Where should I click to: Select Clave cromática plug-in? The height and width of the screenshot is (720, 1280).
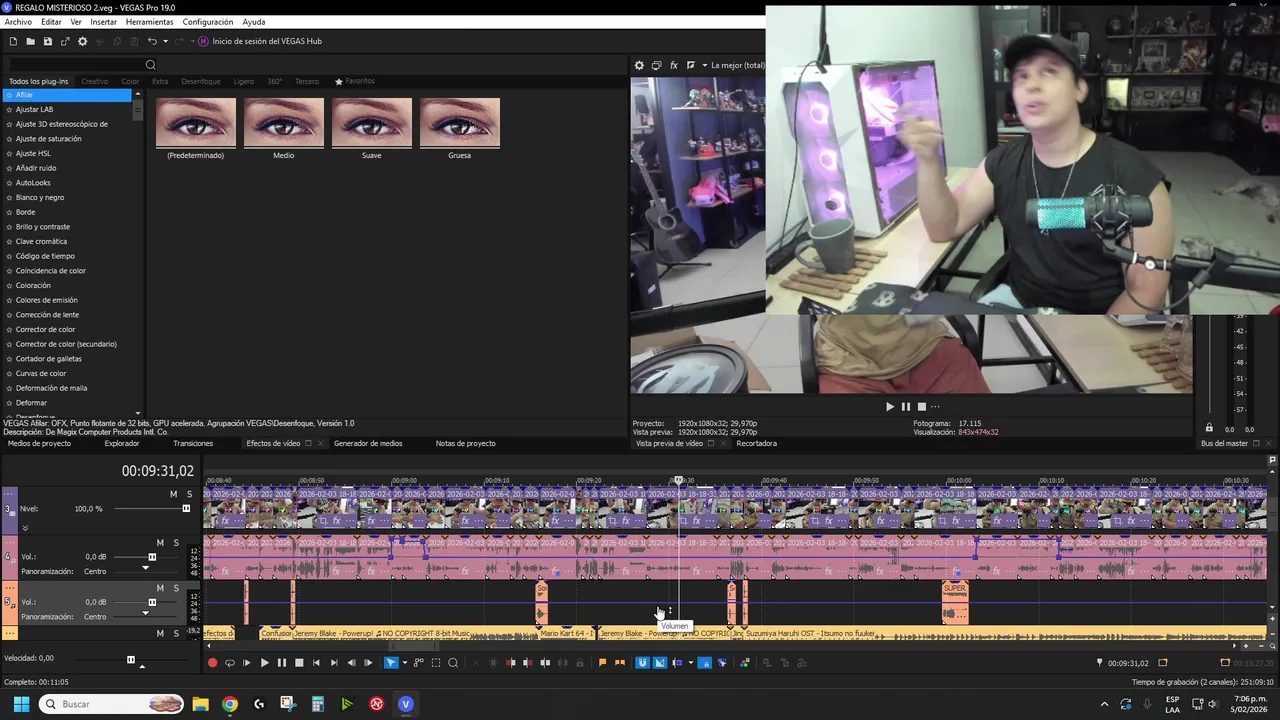[41, 241]
